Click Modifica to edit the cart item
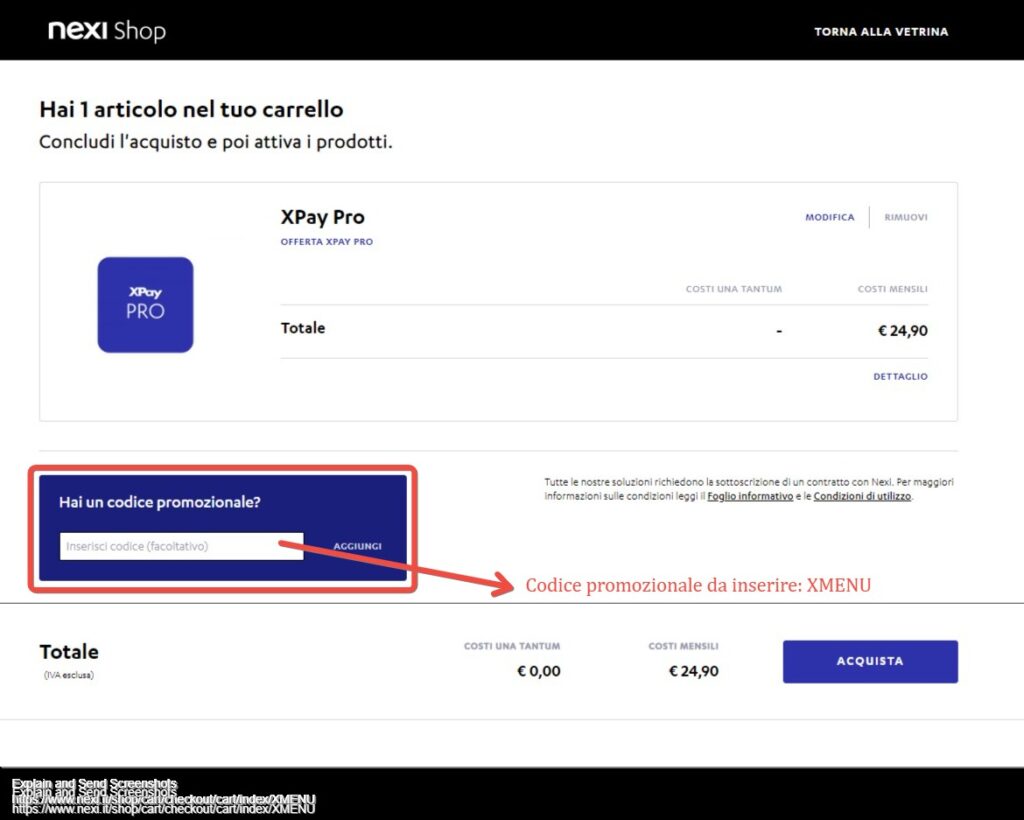Screen dimensions: 1024x820 pyautogui.click(x=829, y=217)
